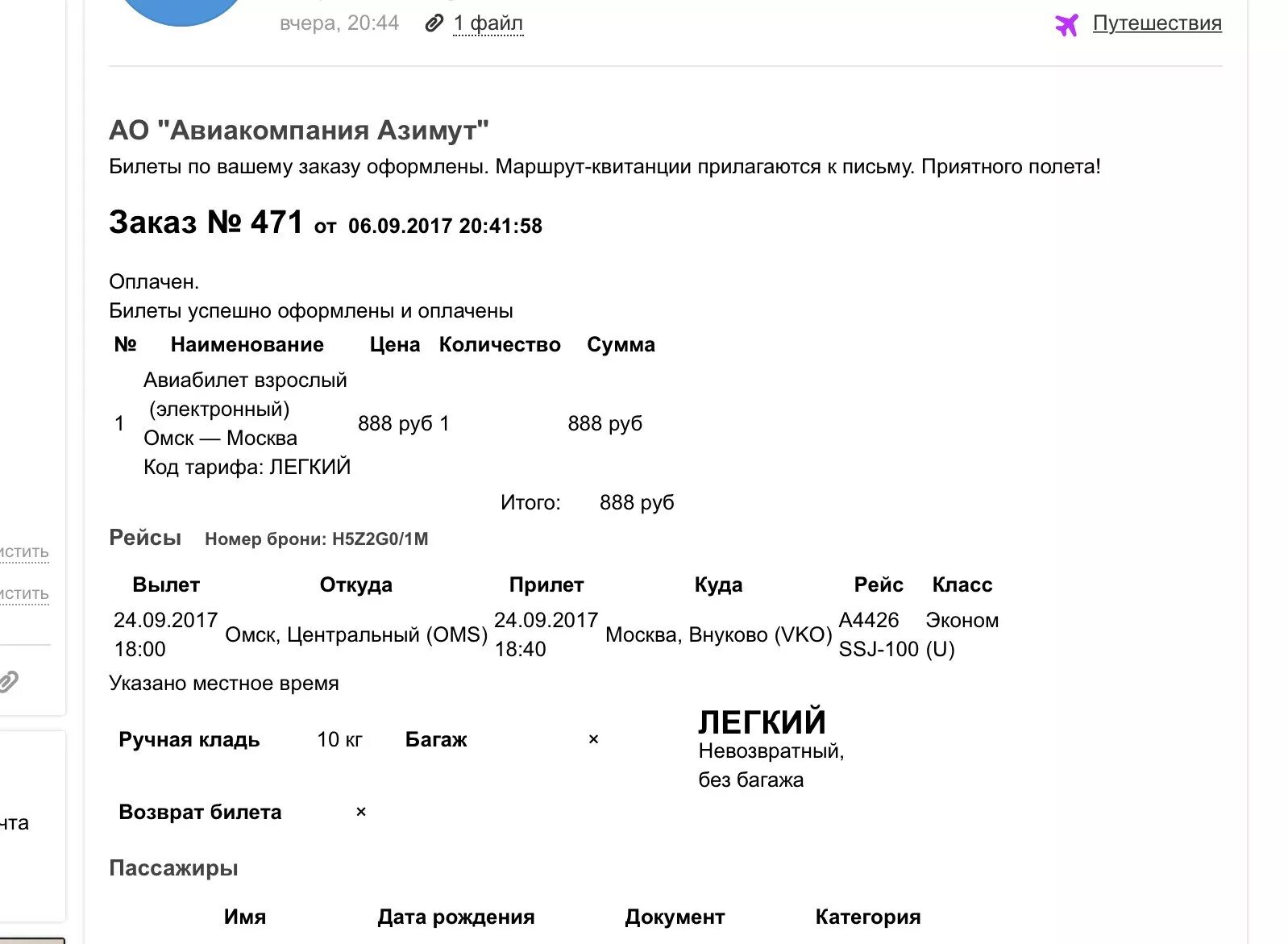
Task: Select the '10 кг' hand luggage value
Action: pos(339,739)
